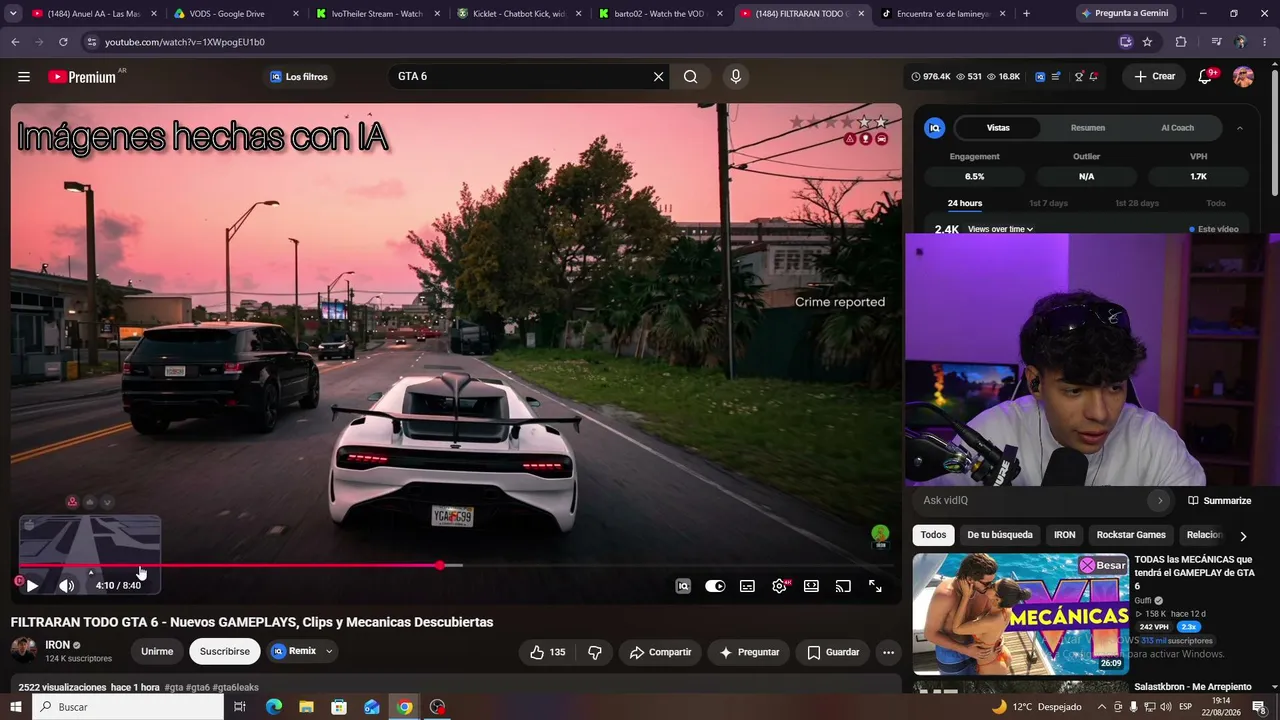This screenshot has width=1280, height=720.
Task: Go to YouTube Premium home logo
Action: (x=82, y=77)
